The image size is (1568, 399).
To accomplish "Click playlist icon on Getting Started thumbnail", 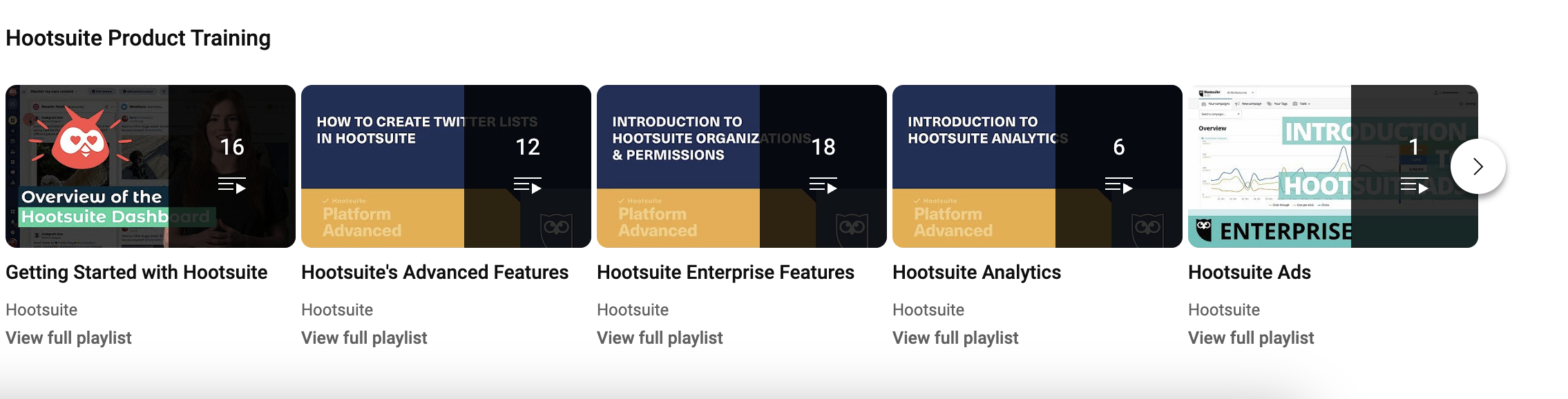I will pyautogui.click(x=232, y=186).
